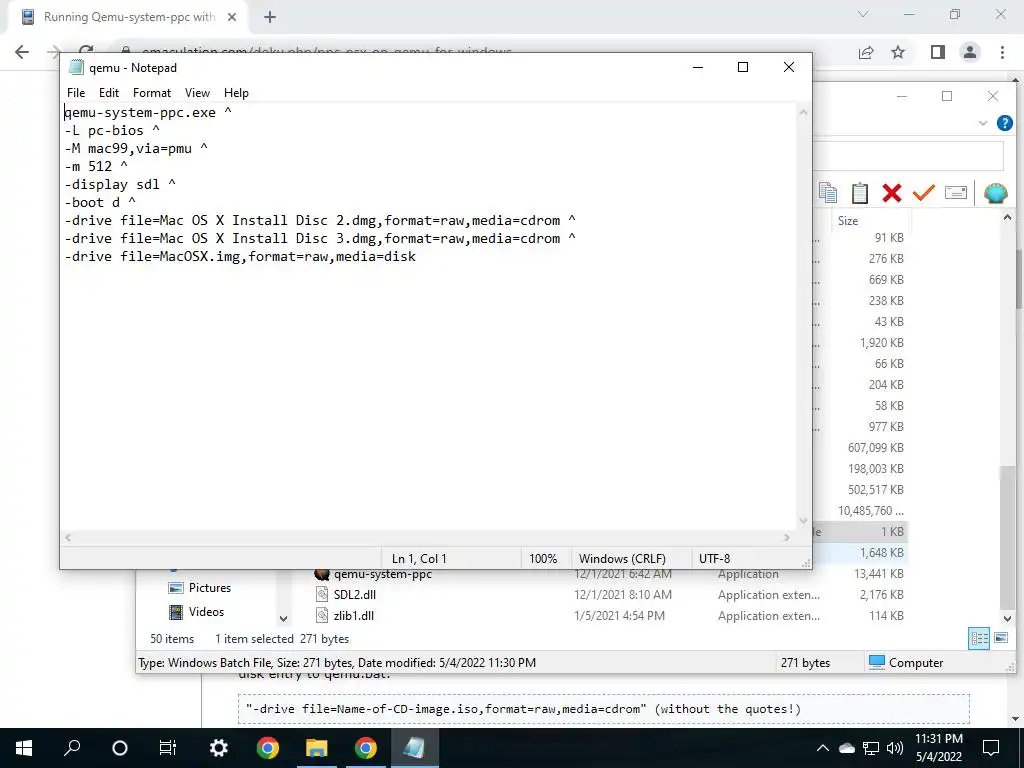Click Explorer file list scroll up arrow
The image size is (1024, 768).
click(x=1007, y=217)
